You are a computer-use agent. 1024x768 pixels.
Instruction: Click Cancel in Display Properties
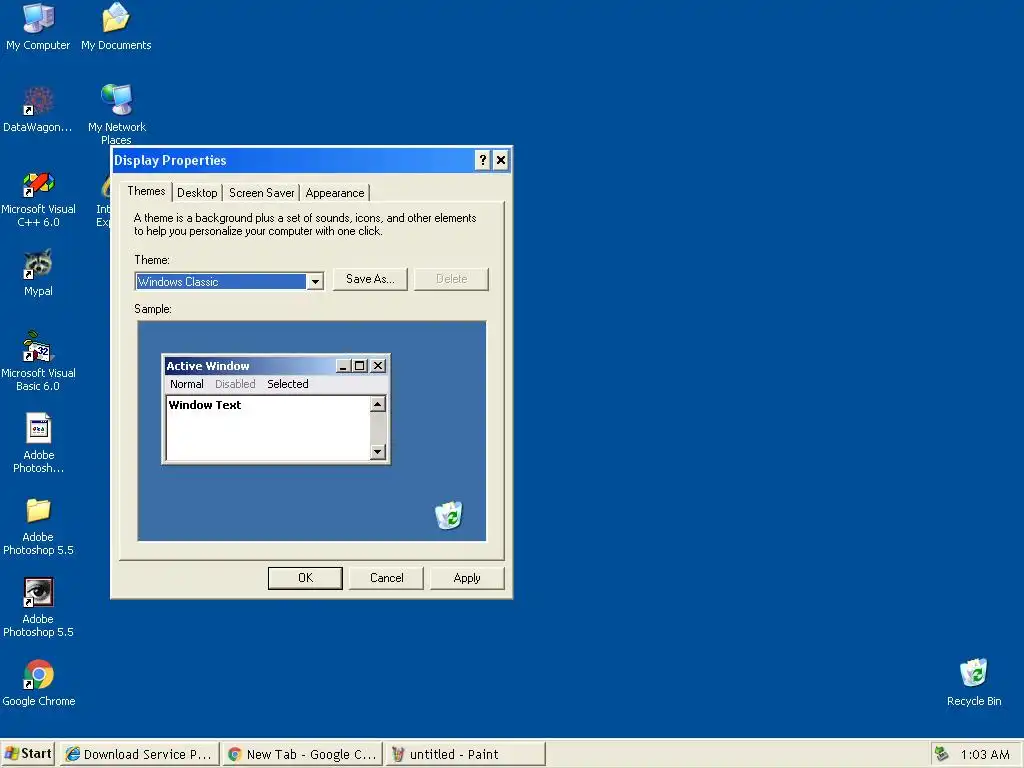coord(386,578)
